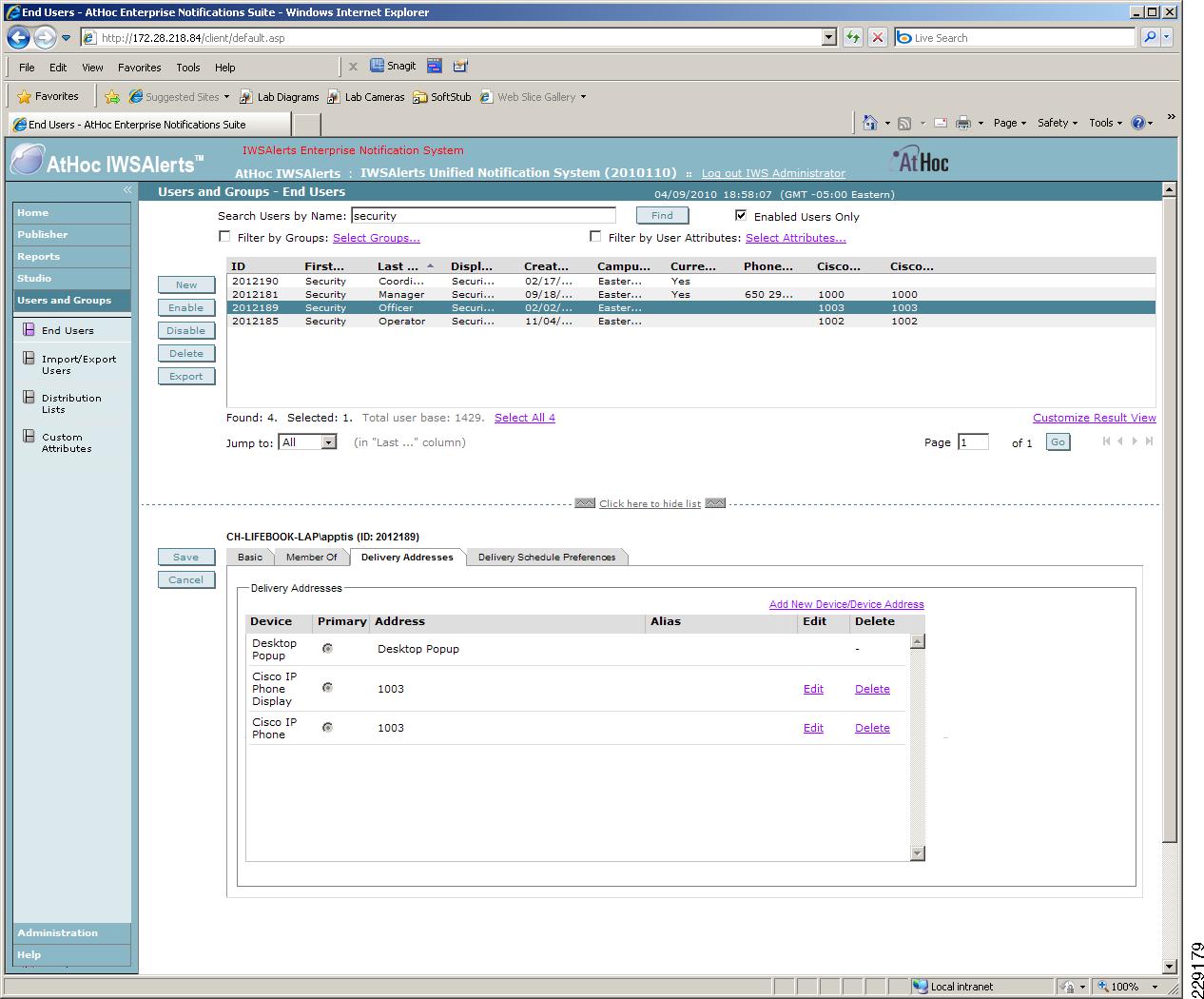The width and height of the screenshot is (1204, 999).
Task: Expand the Suggested Sites dropdown
Action: pos(226,97)
